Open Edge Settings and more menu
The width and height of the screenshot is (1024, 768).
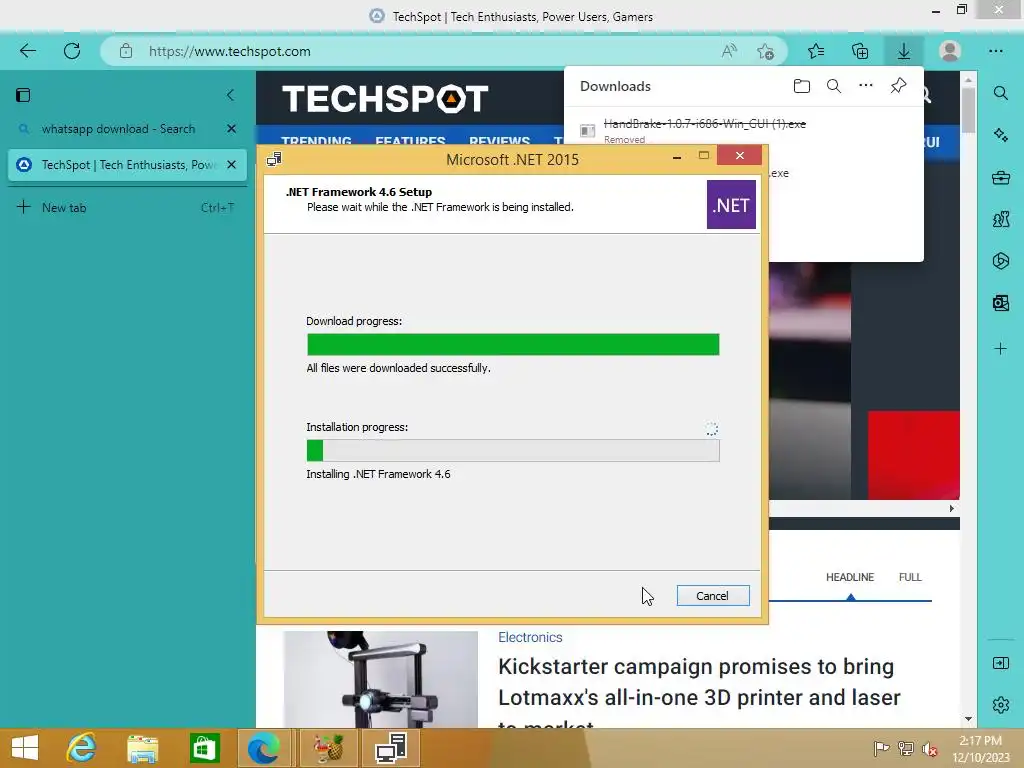click(995, 51)
